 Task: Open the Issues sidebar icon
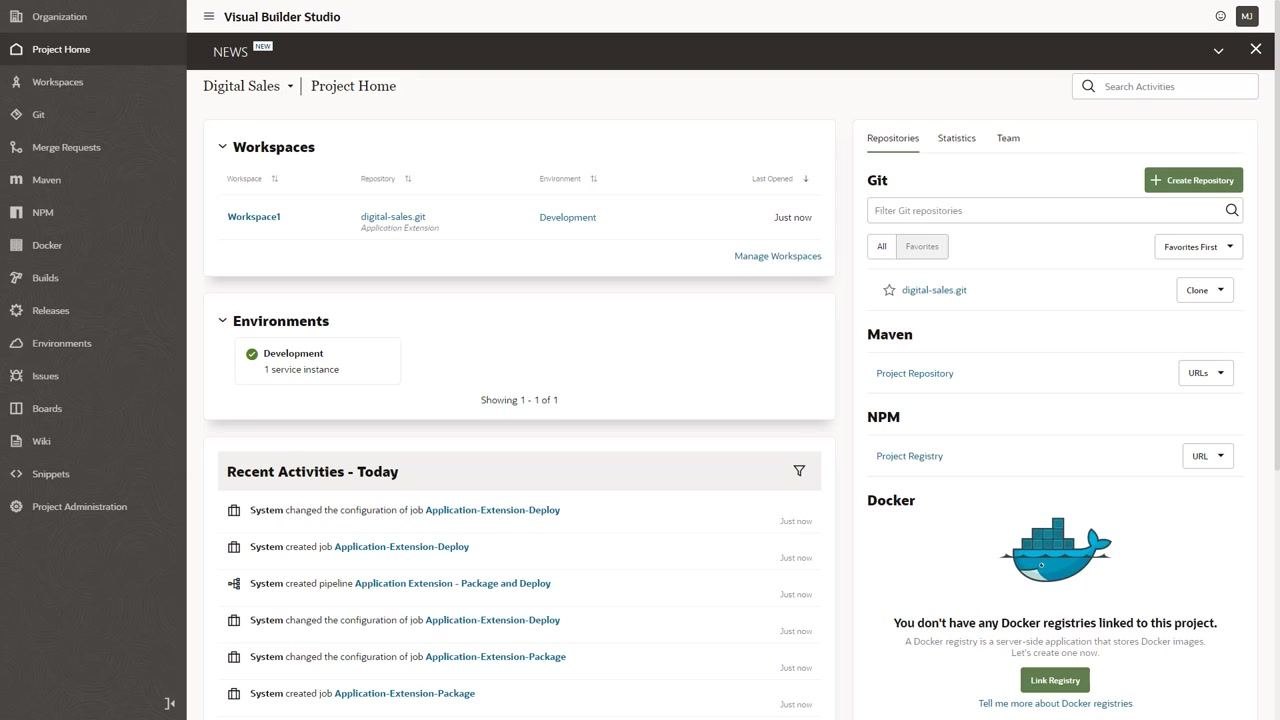16,376
